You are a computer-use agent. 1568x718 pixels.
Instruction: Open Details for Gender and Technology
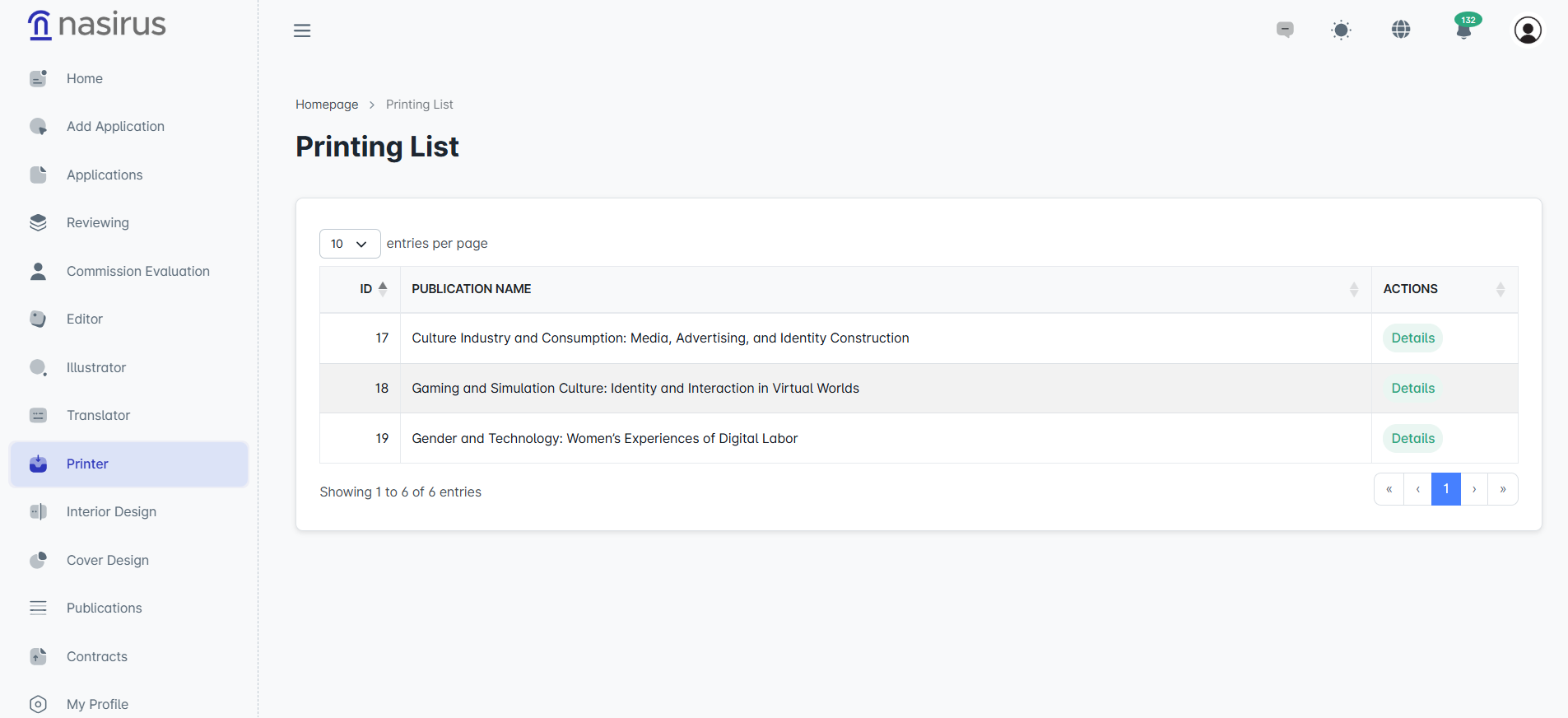point(1412,439)
